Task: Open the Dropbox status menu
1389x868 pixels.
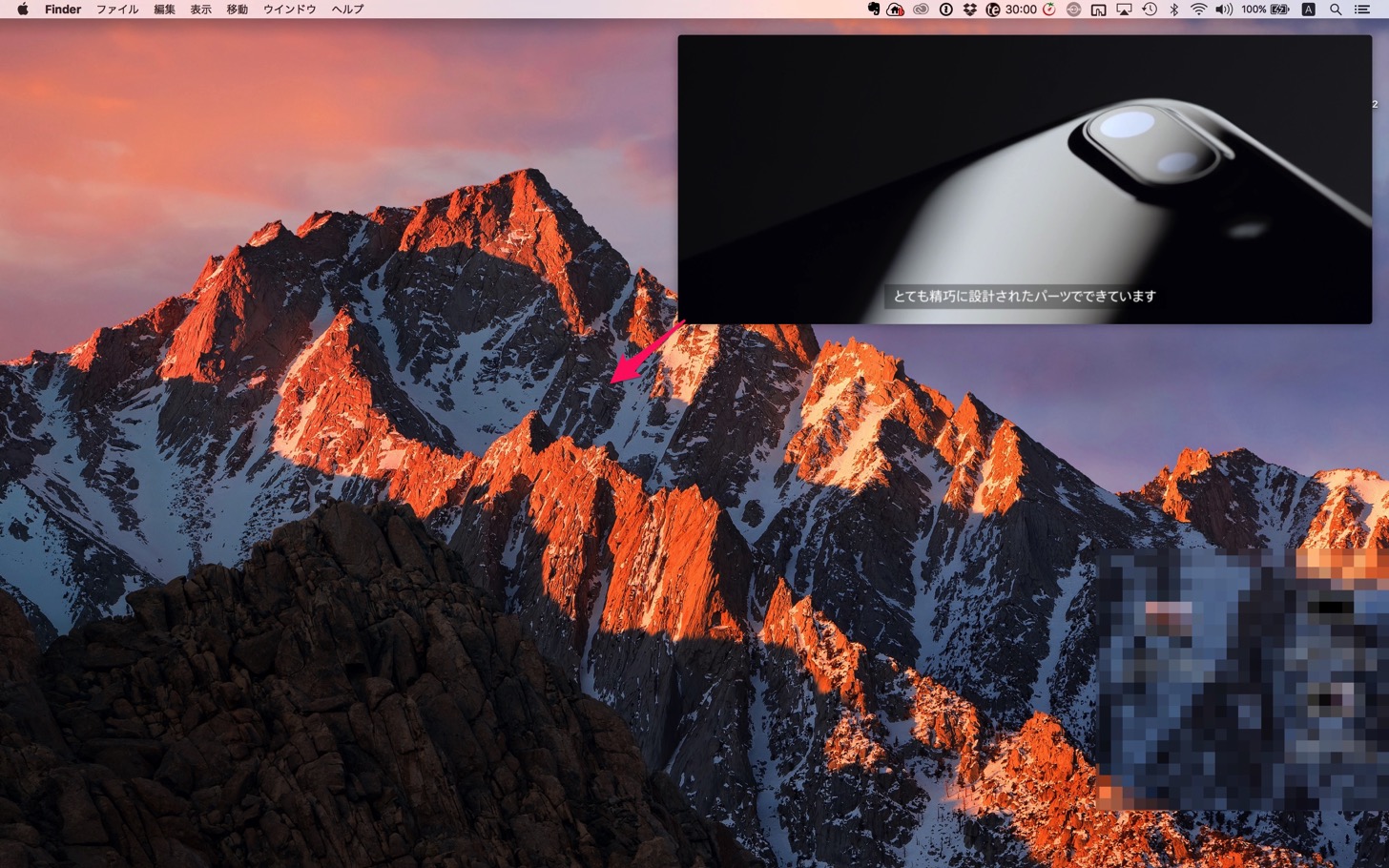Action: [x=969, y=10]
